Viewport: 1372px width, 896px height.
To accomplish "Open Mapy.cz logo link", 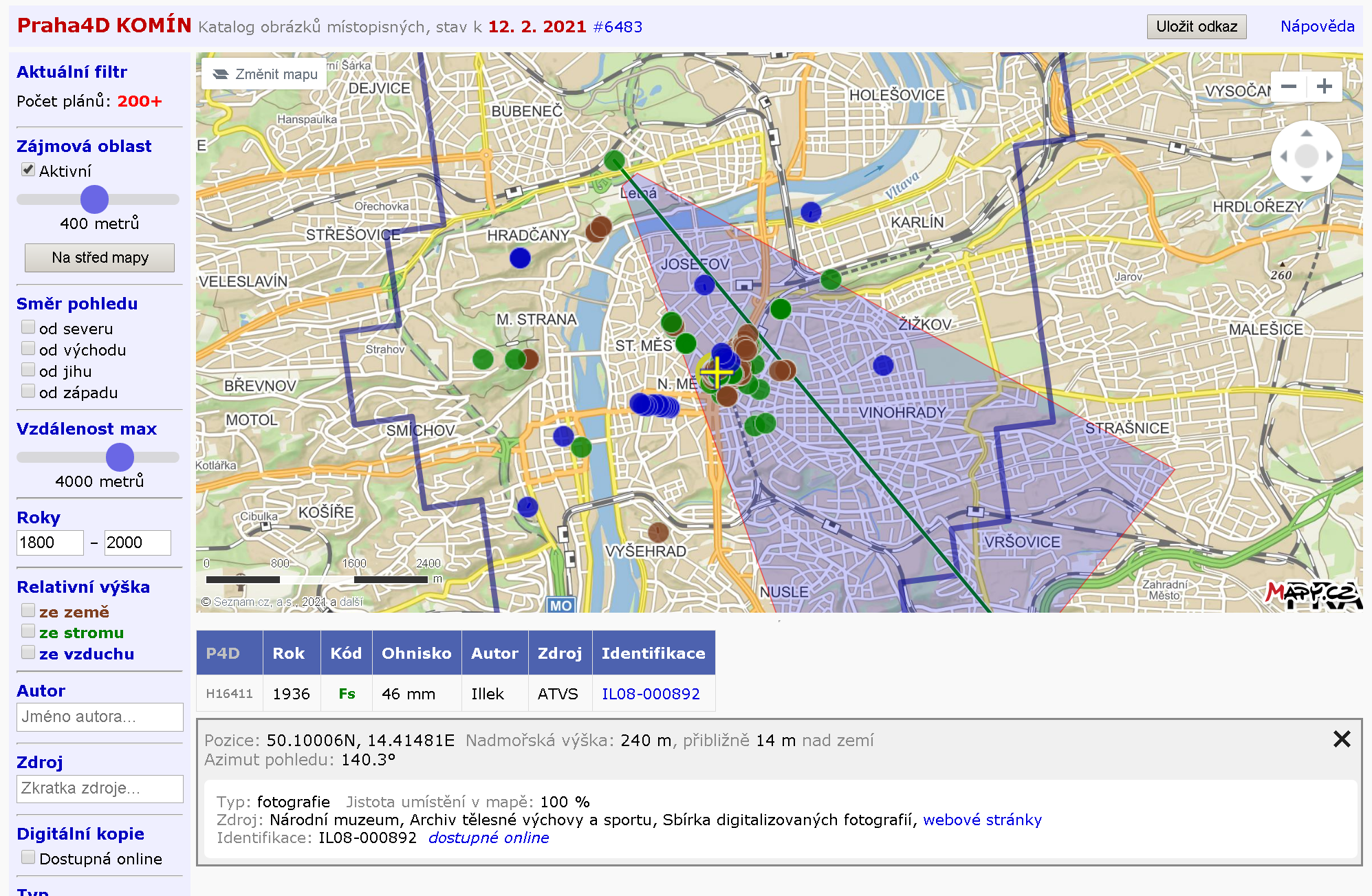I will (1314, 595).
